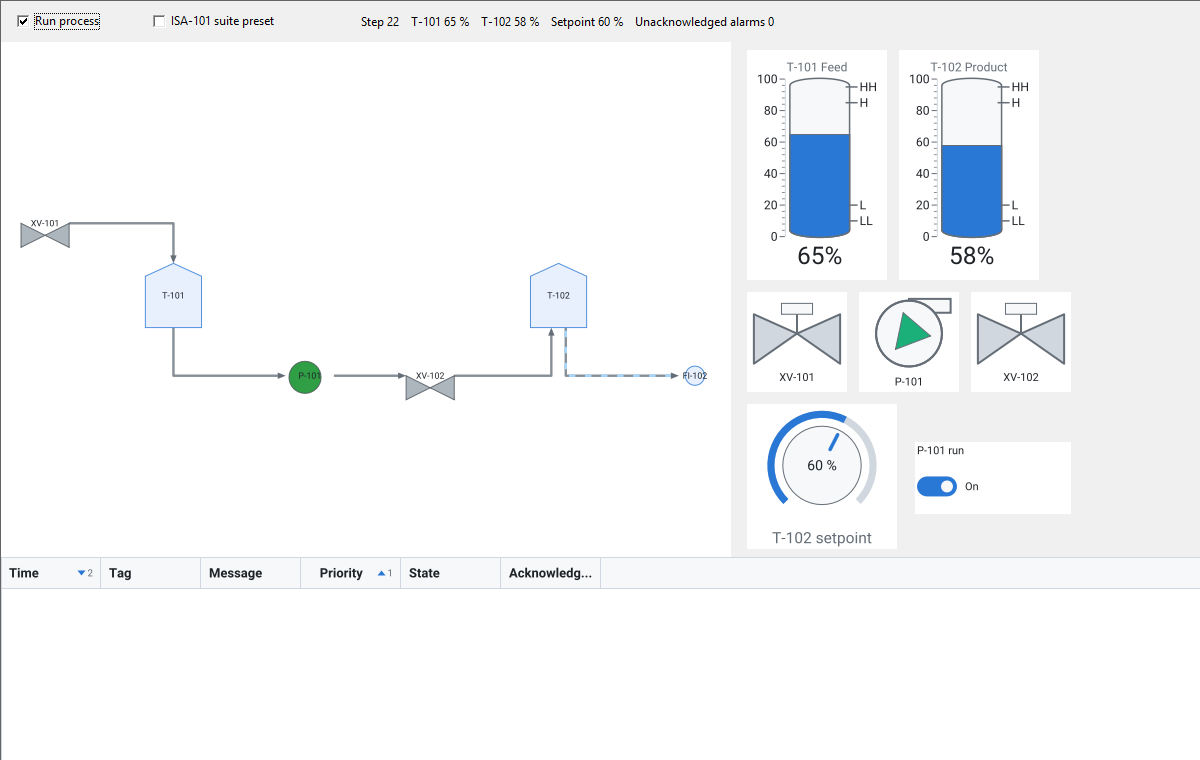1200x760 pixels.
Task: Click the 65% value under T-101 Feed
Action: 820,256
